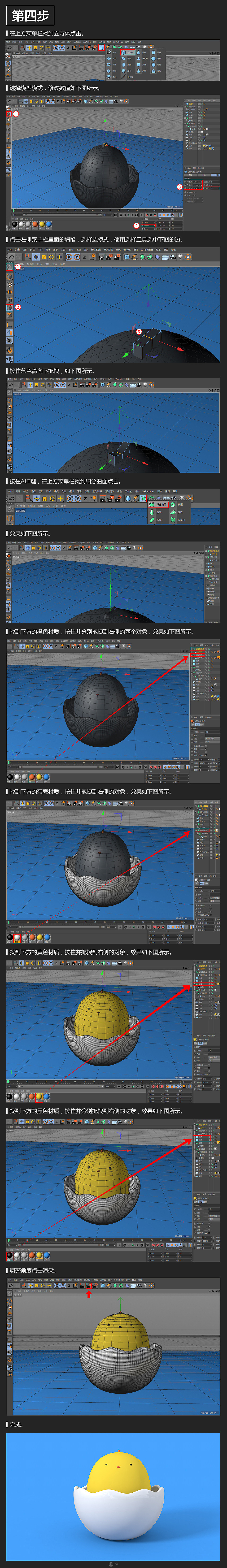
Task: Select Points mode icon in the 边模式 screenshot
Action: pos(10,300)
